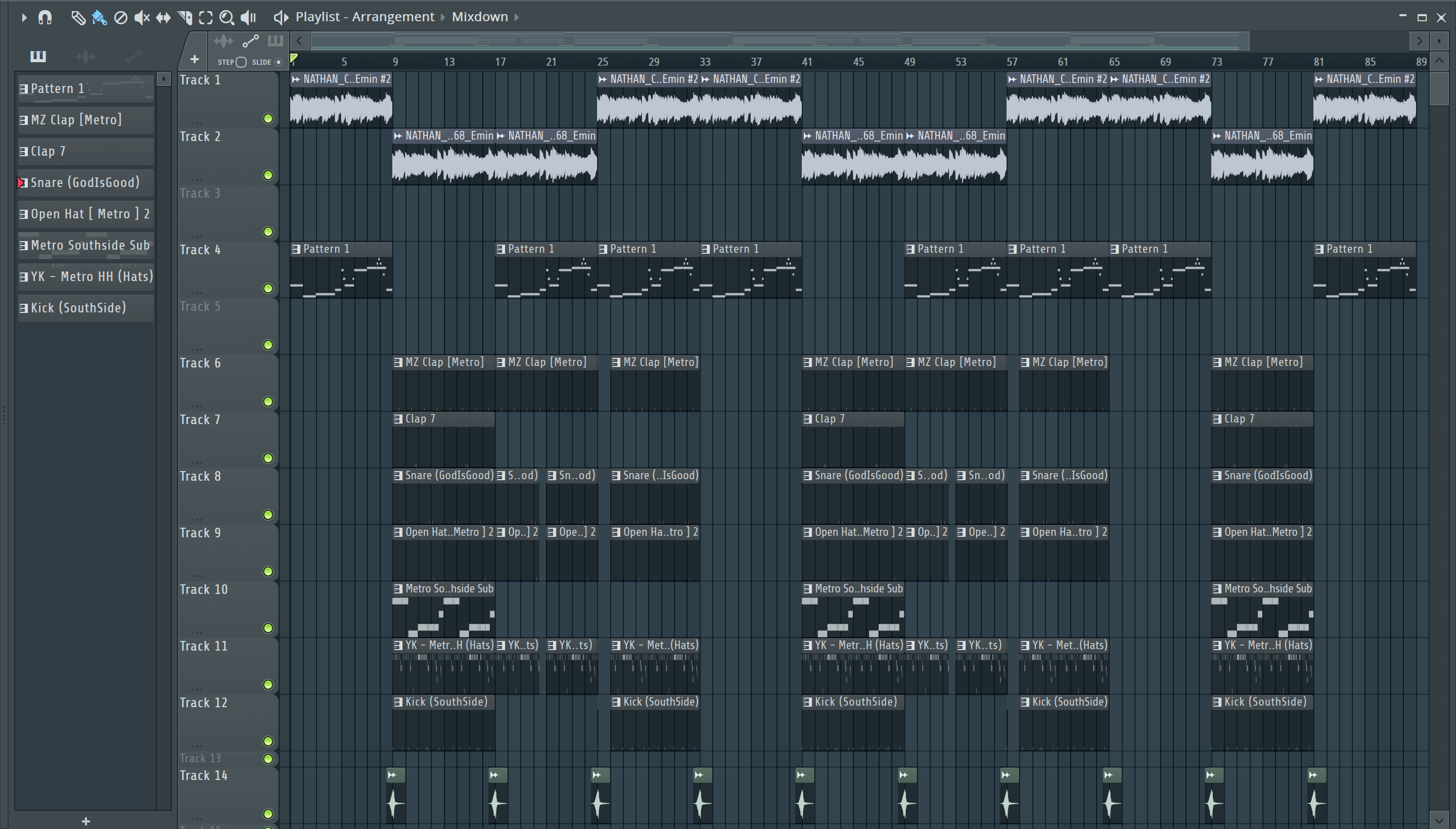The width and height of the screenshot is (1456, 829).
Task: Click the automation curve icon above SLIDE
Action: pos(251,41)
